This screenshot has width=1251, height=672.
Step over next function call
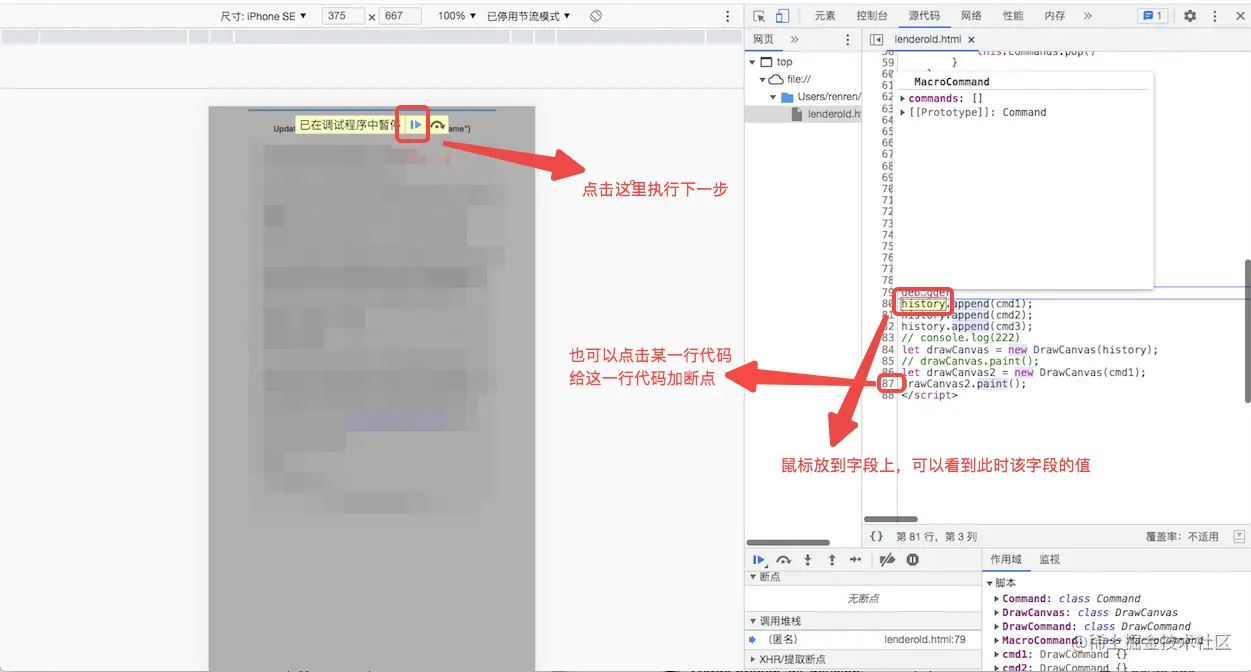click(x=784, y=560)
